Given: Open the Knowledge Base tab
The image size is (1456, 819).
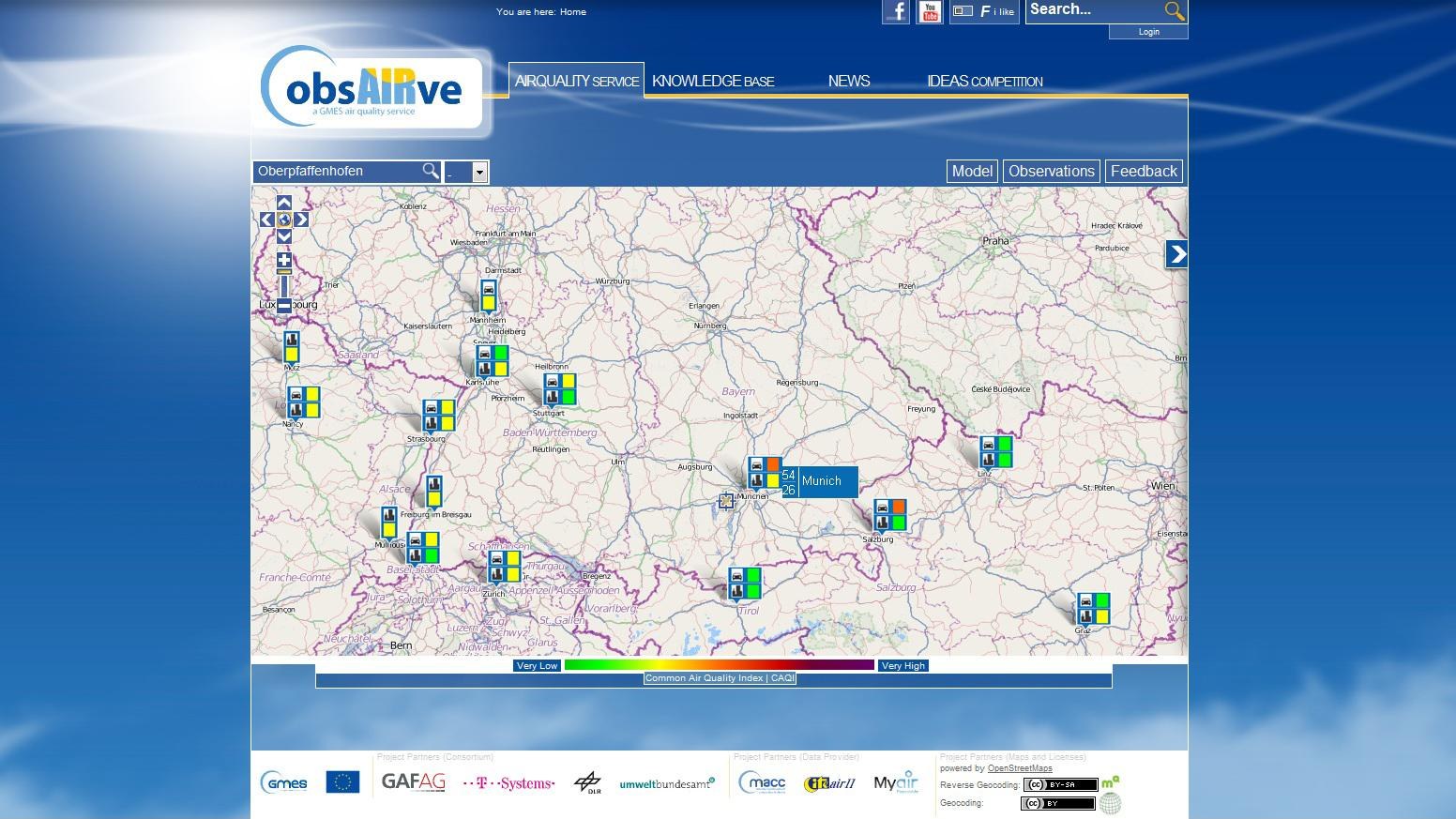Looking at the screenshot, I should click(713, 81).
